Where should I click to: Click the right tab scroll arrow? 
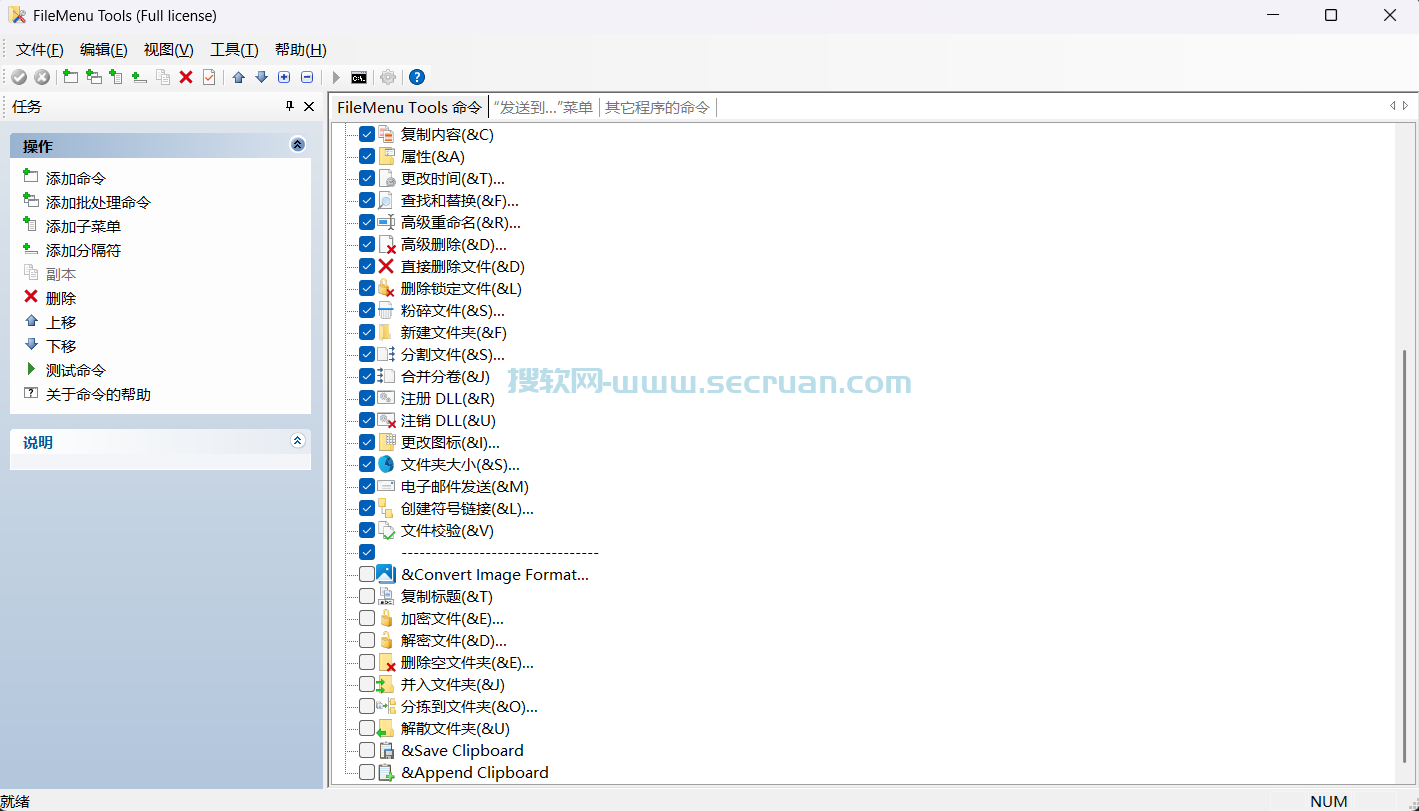[1405, 106]
